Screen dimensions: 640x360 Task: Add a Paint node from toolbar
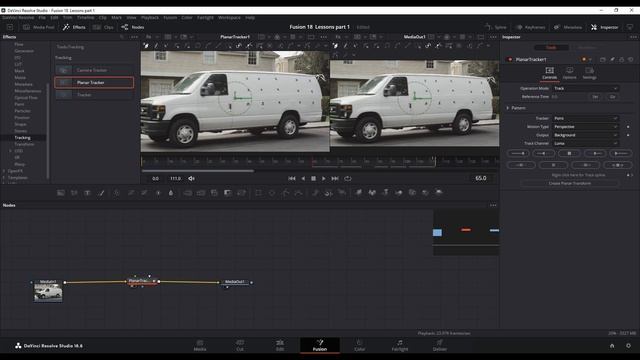coord(101,193)
